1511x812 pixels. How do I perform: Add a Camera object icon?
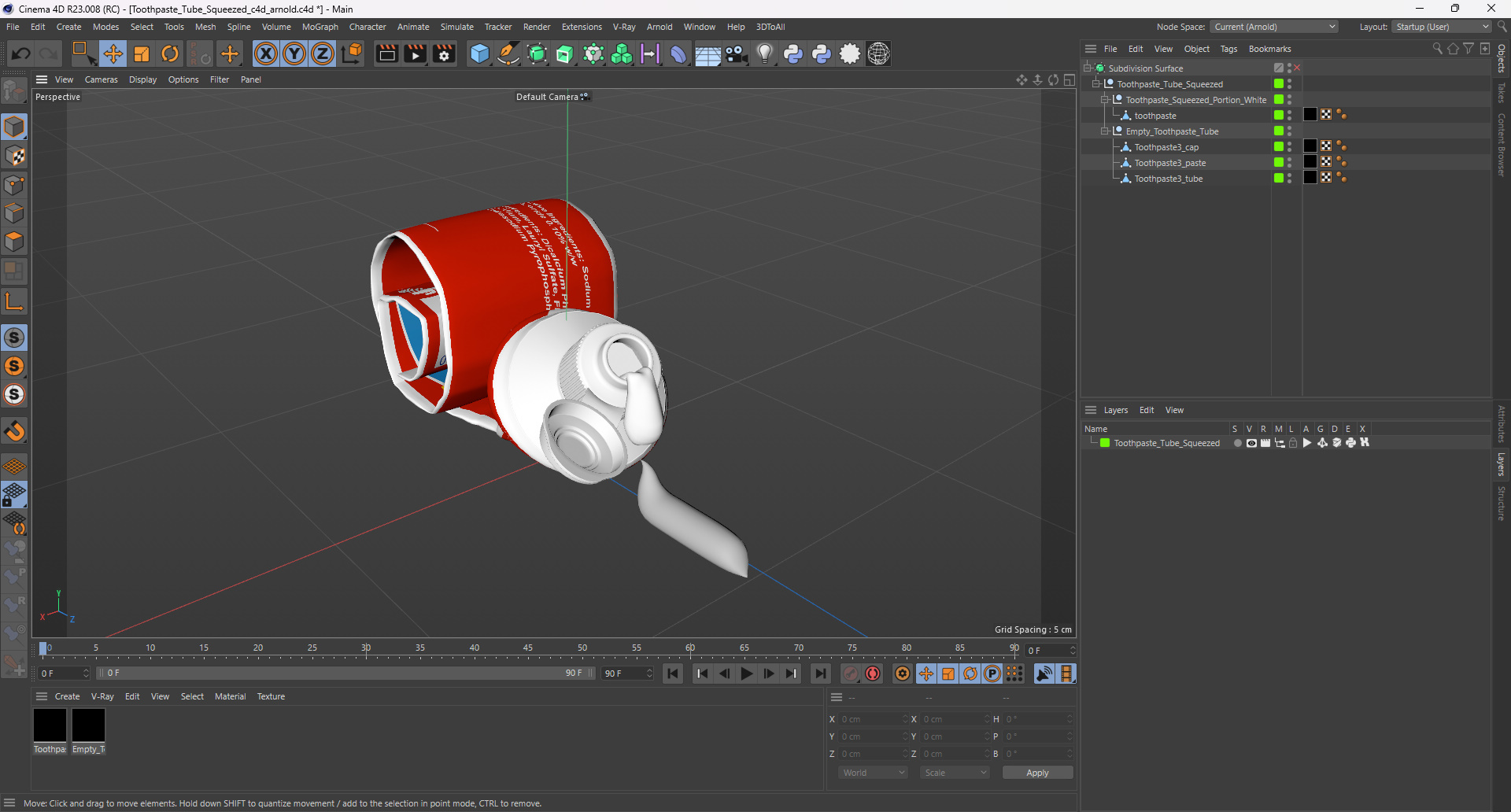[736, 54]
